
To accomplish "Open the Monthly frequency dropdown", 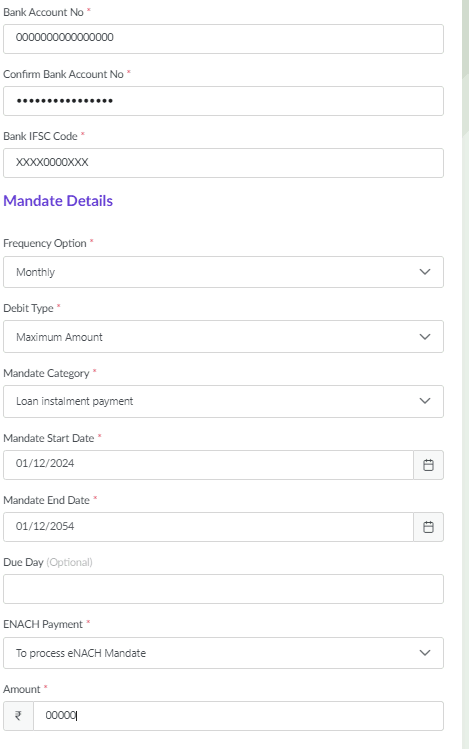I will (x=224, y=272).
